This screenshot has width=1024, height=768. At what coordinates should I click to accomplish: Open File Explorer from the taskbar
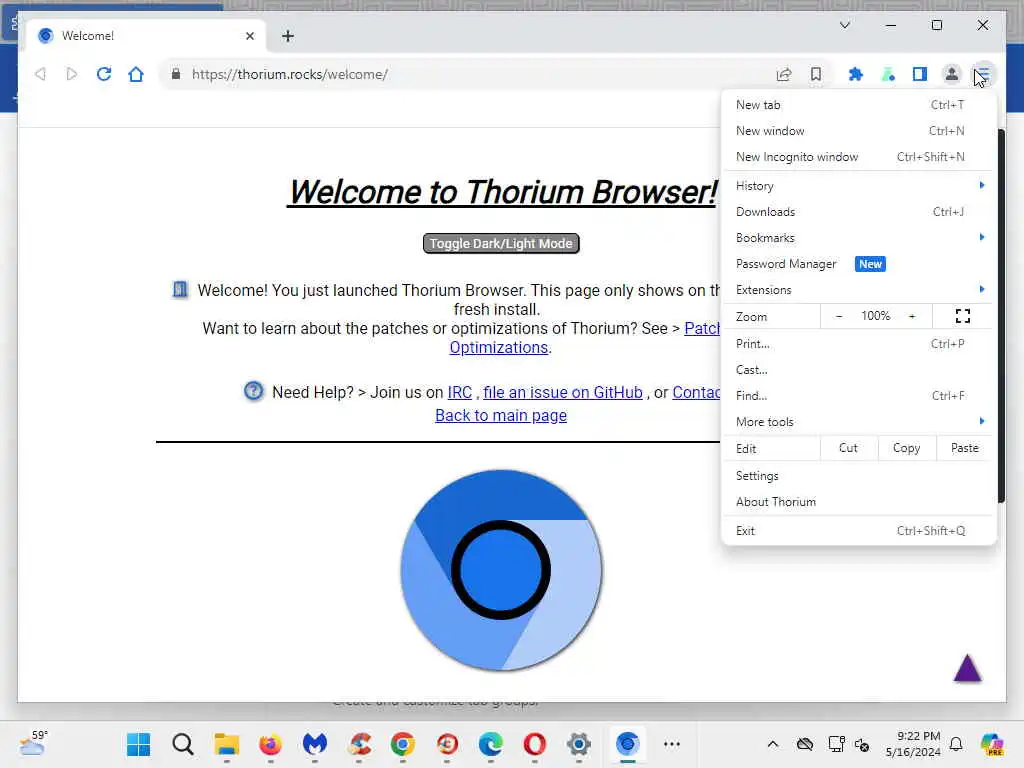tap(227, 744)
